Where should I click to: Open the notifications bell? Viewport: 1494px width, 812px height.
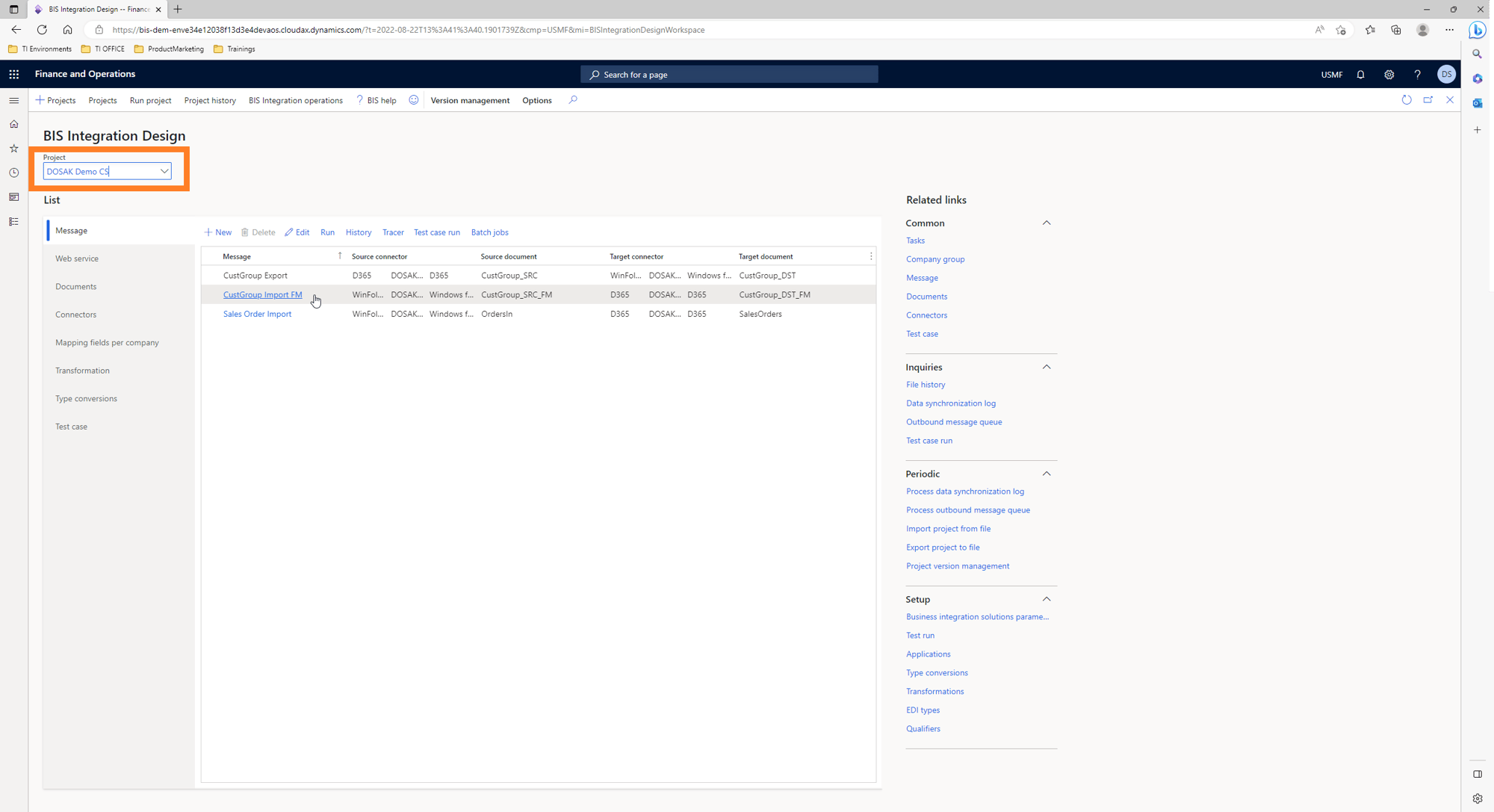point(1360,74)
